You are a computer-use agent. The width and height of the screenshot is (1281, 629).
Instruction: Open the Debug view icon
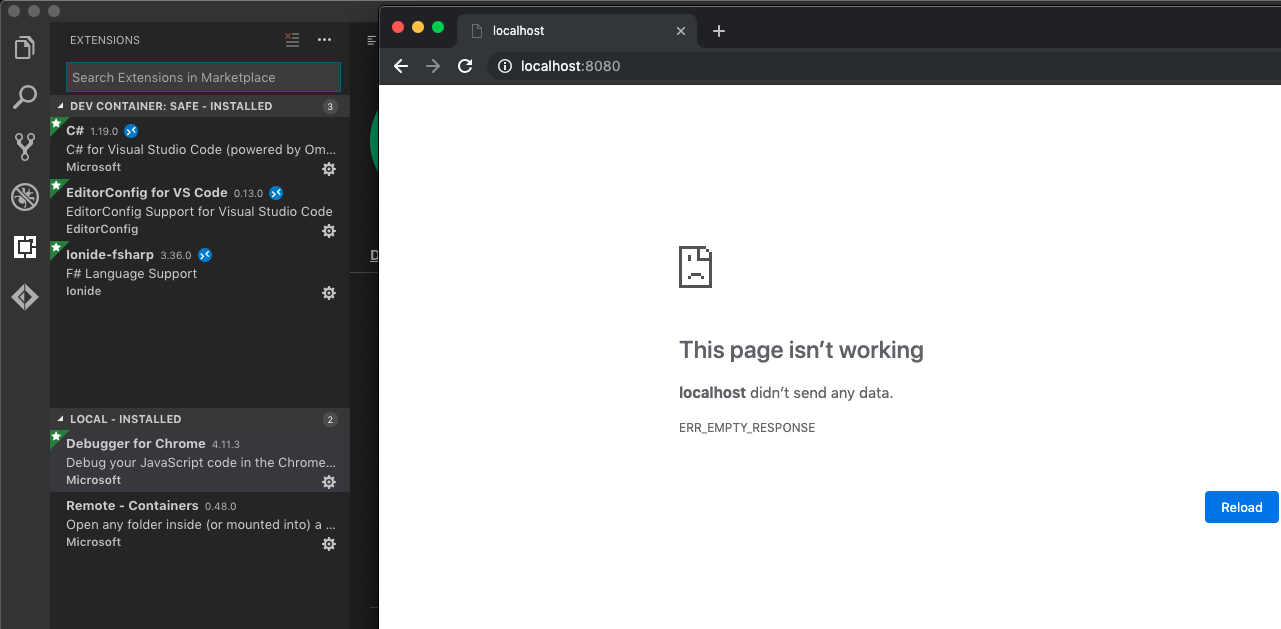coord(25,197)
